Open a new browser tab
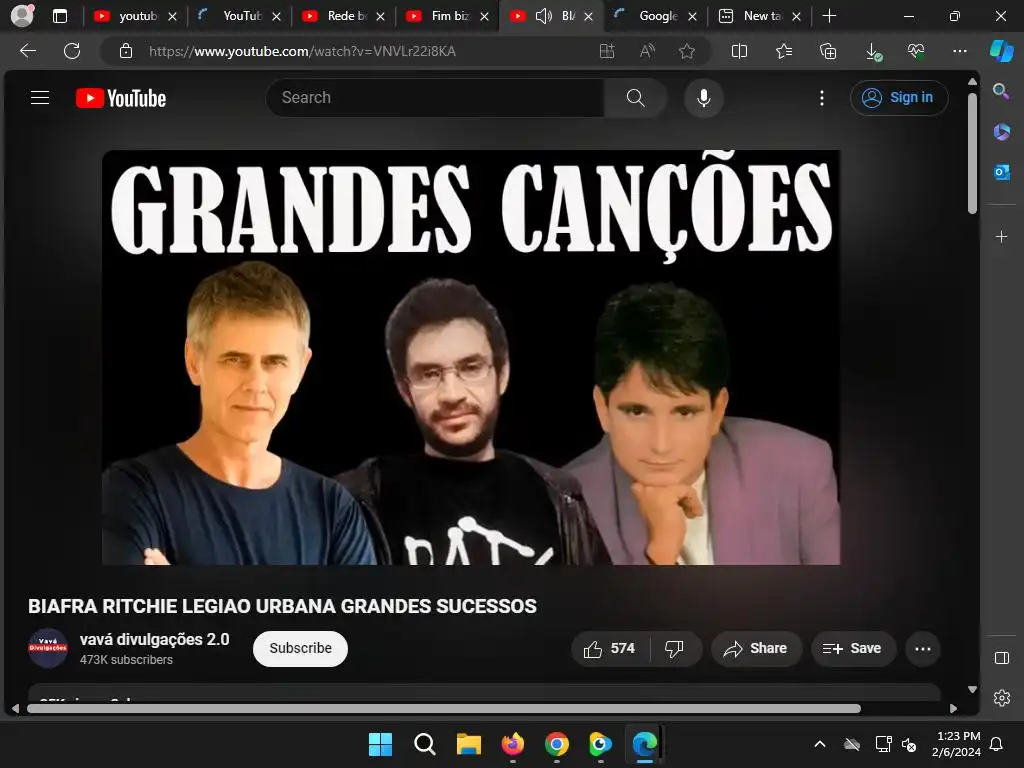Viewport: 1024px width, 768px height. [x=829, y=16]
